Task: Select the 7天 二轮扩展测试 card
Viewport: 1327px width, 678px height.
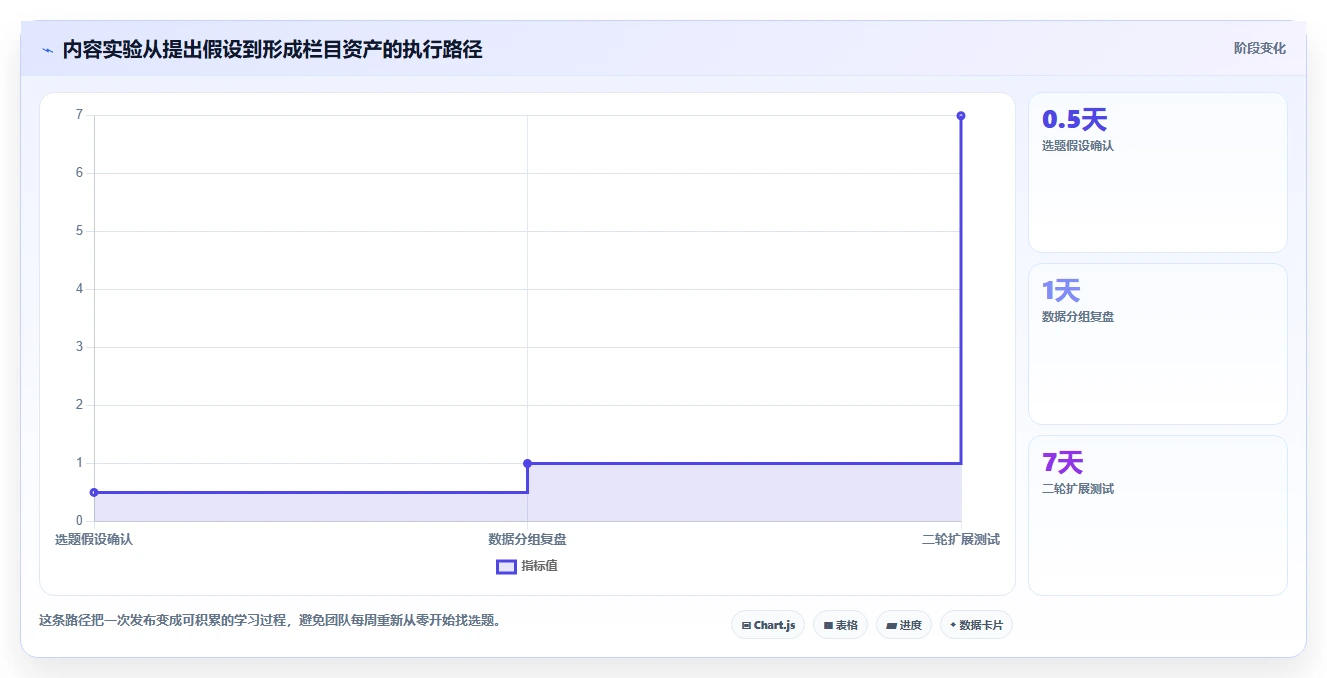Action: point(1157,515)
